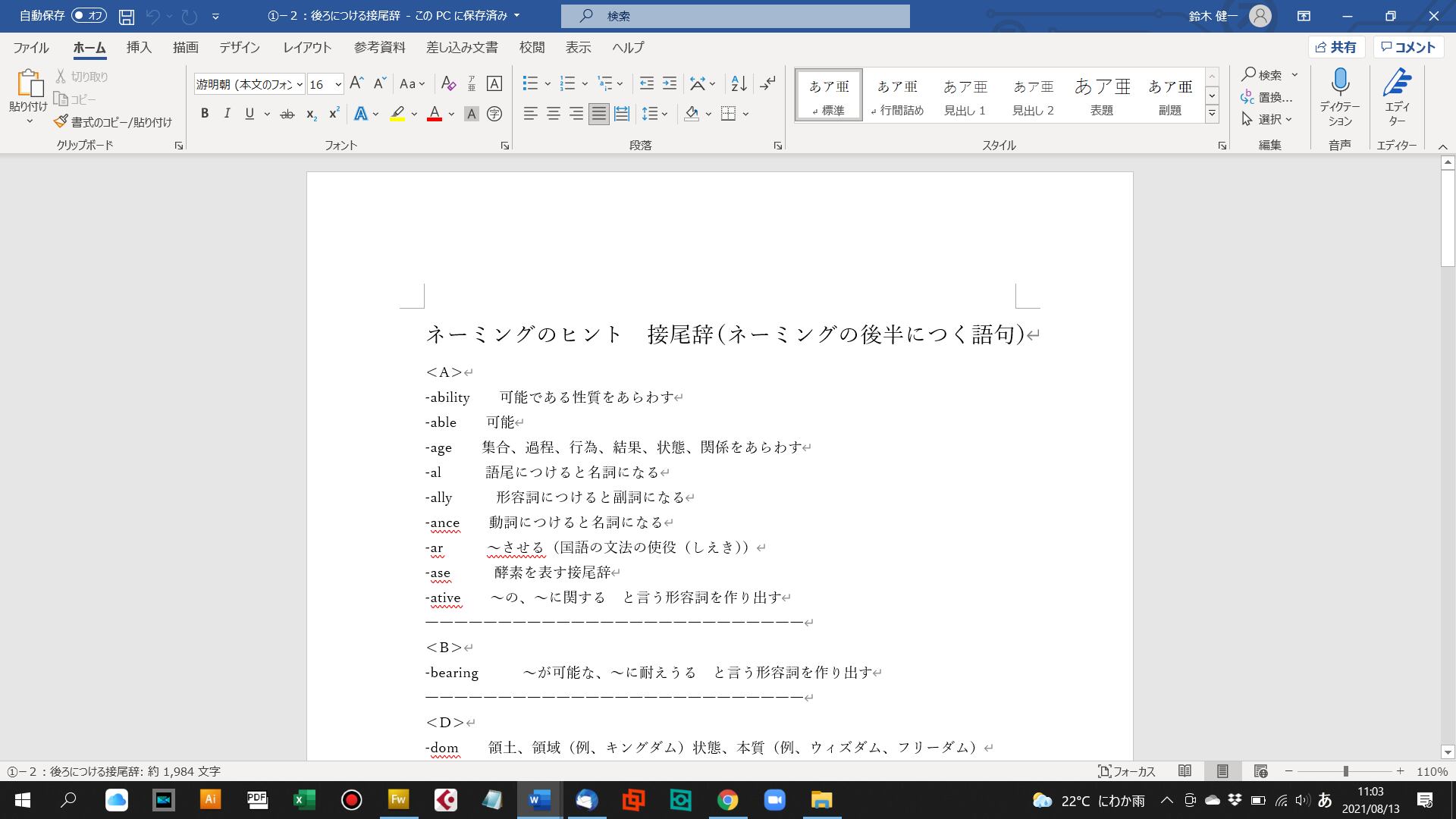Open the font size dropdown
This screenshot has width=1456, height=819.
pyautogui.click(x=338, y=84)
